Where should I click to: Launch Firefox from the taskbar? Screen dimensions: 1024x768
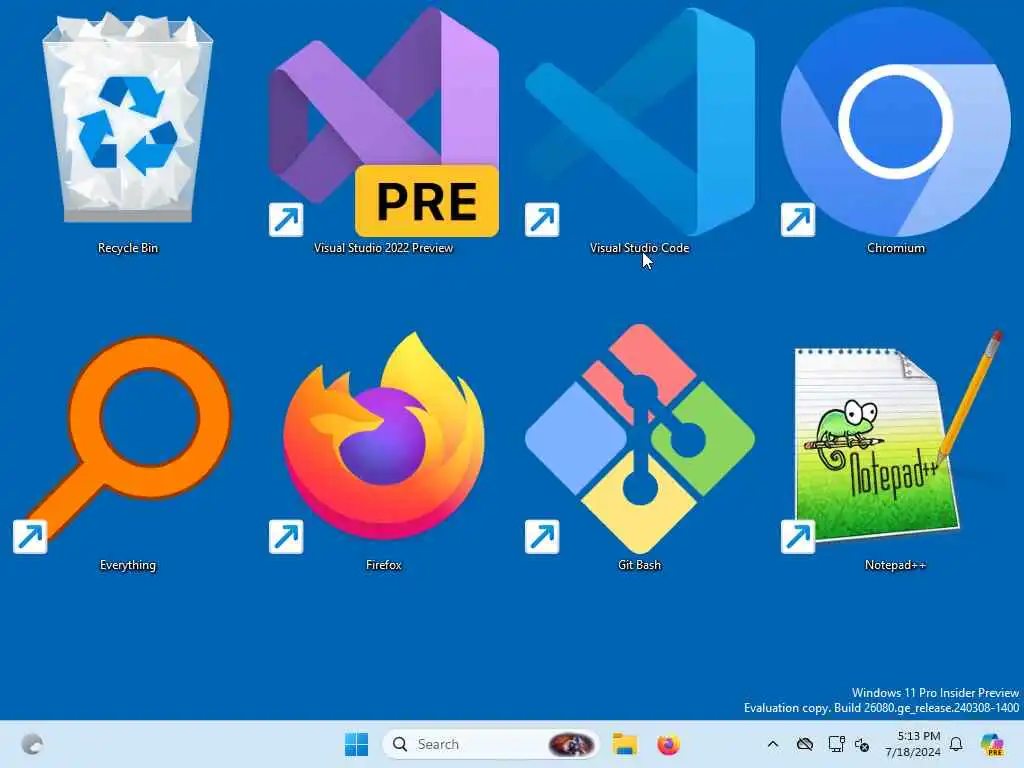[x=668, y=744]
